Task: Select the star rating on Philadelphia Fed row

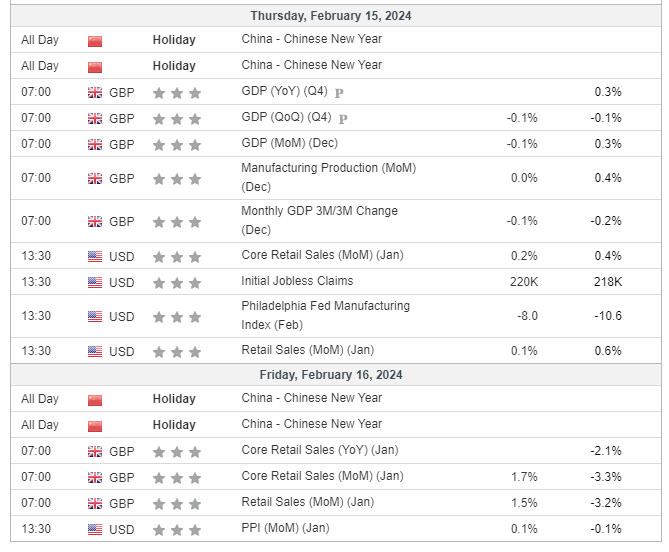Action: click(177, 317)
